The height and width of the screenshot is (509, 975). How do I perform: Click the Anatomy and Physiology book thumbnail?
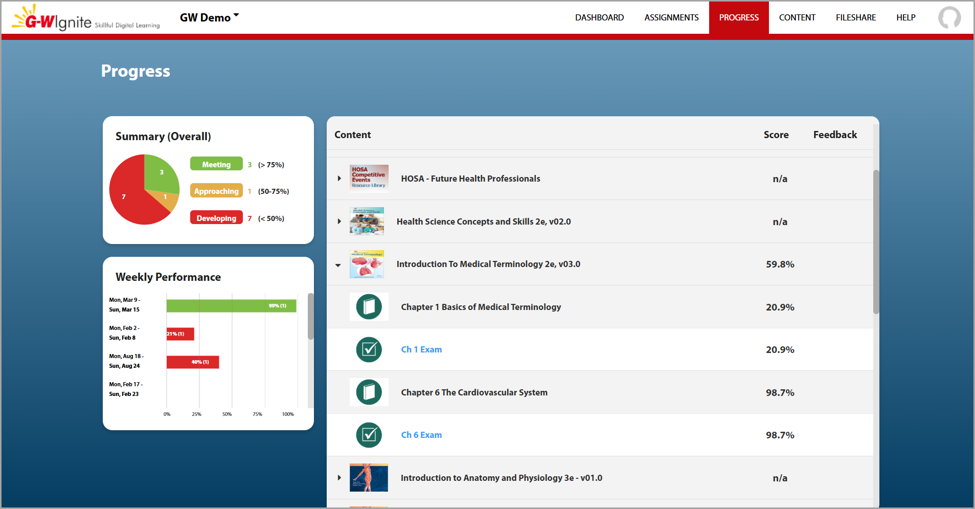[x=369, y=478]
